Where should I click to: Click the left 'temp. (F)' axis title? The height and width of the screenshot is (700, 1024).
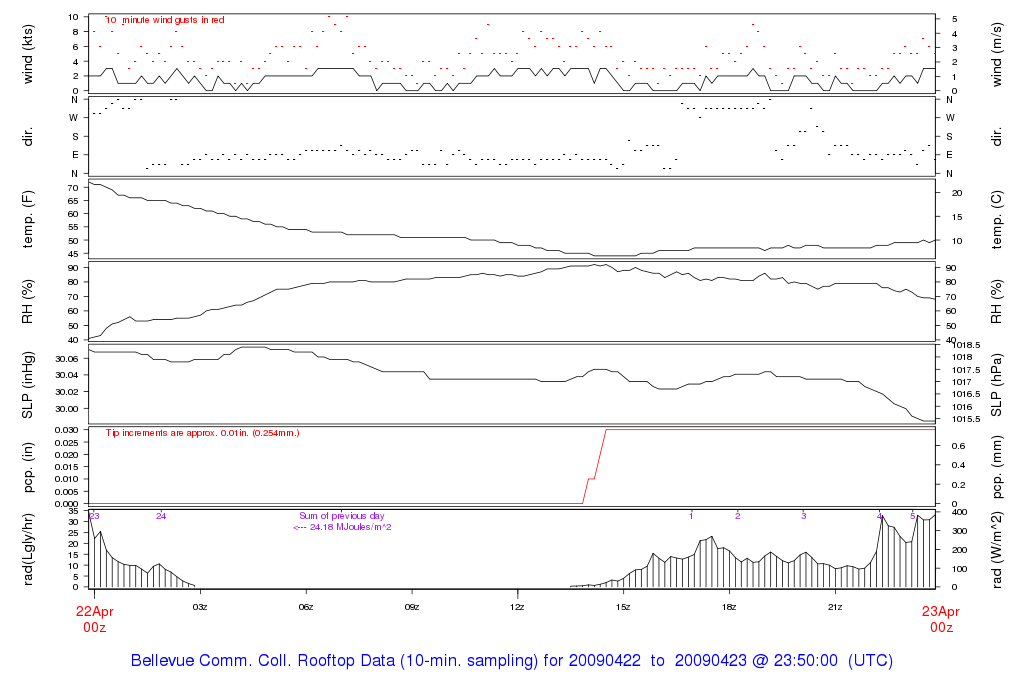27,219
